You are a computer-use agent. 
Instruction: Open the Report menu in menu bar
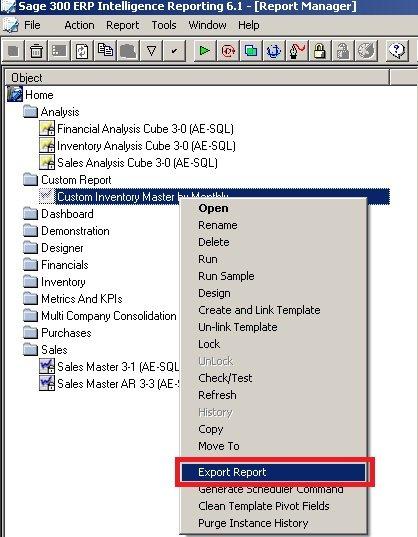pyautogui.click(x=123, y=25)
